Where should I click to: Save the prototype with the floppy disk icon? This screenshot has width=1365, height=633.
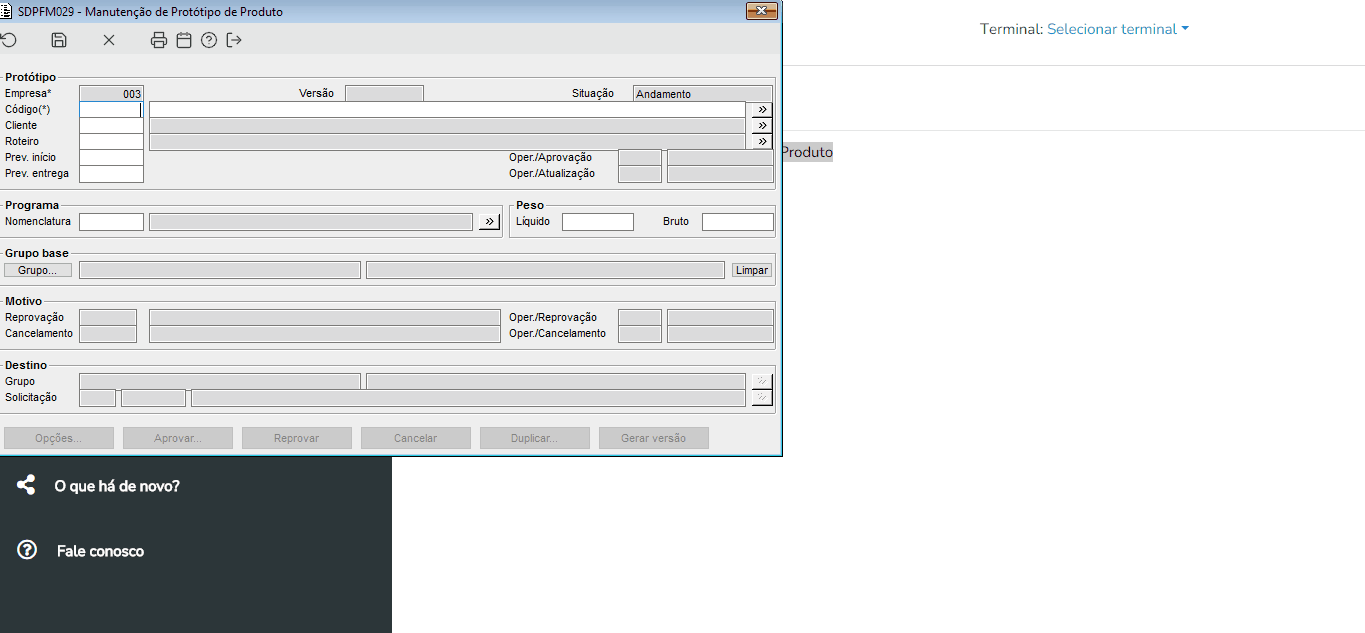[x=59, y=40]
